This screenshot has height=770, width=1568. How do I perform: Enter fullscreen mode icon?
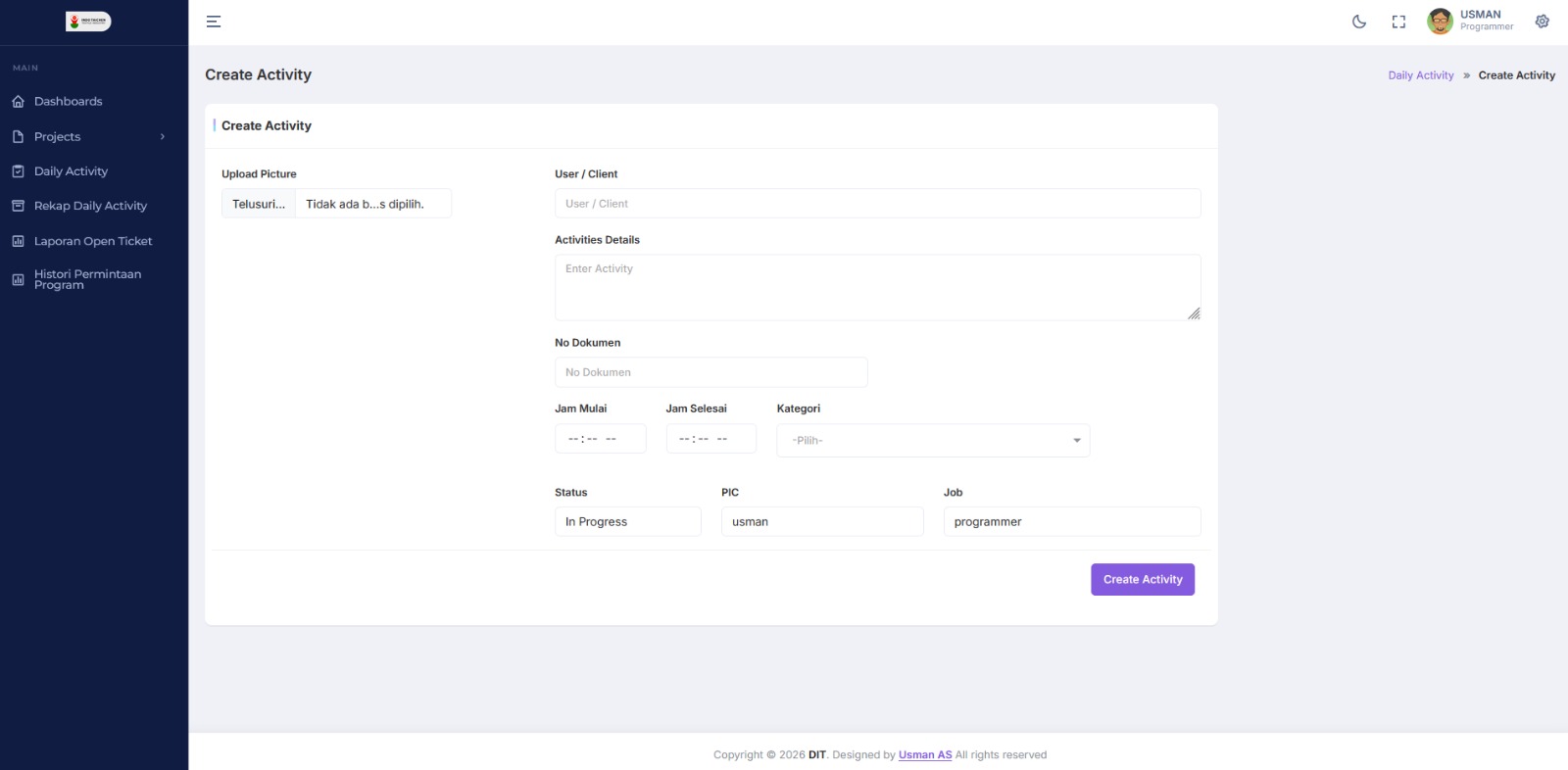[1398, 22]
